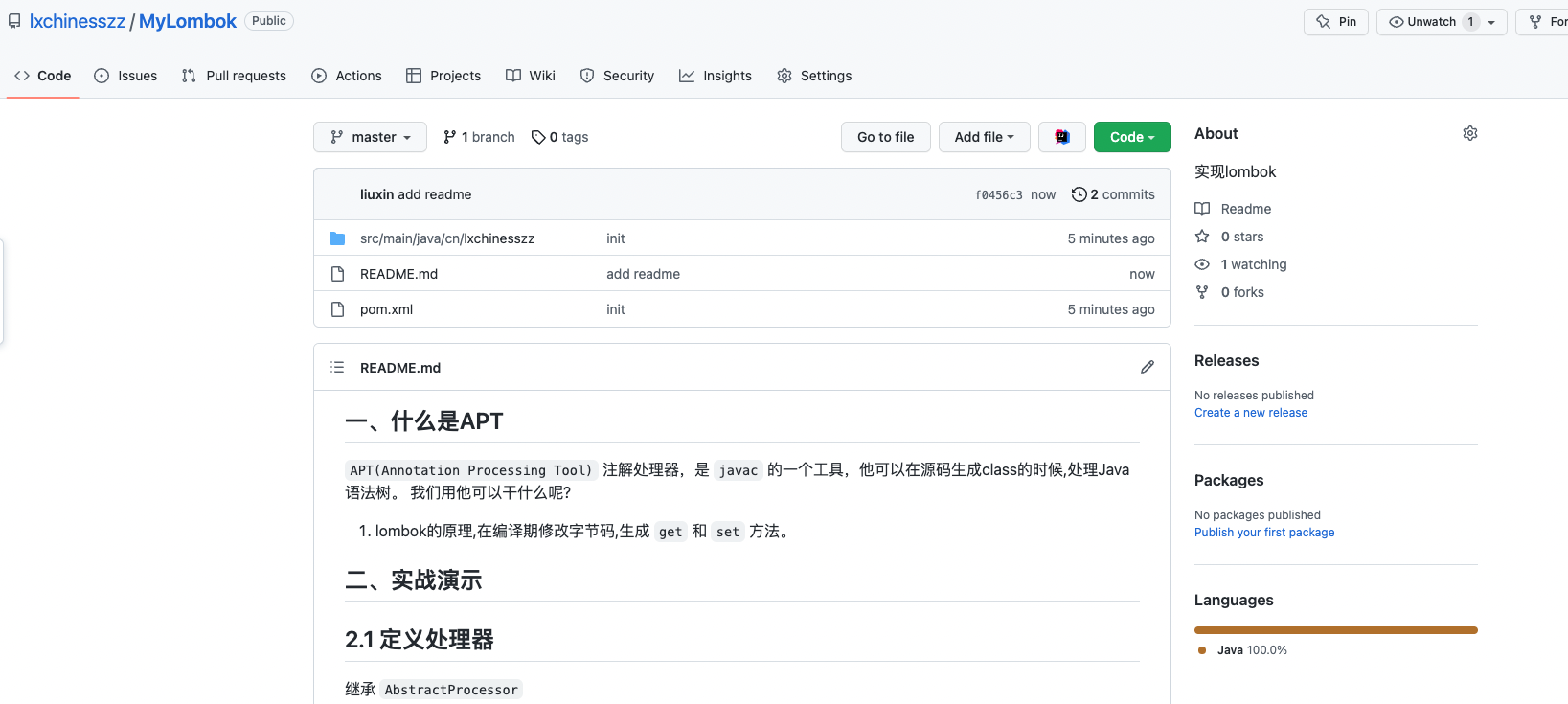Click Create a new release
Screen dimensions: 1568x704
click(1250, 413)
